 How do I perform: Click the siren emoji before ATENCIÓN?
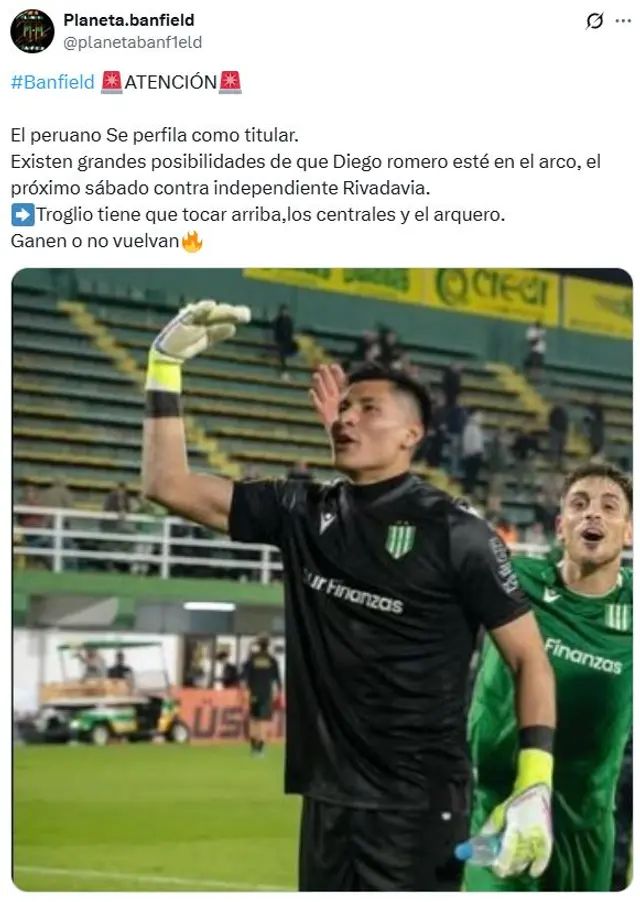[112, 82]
